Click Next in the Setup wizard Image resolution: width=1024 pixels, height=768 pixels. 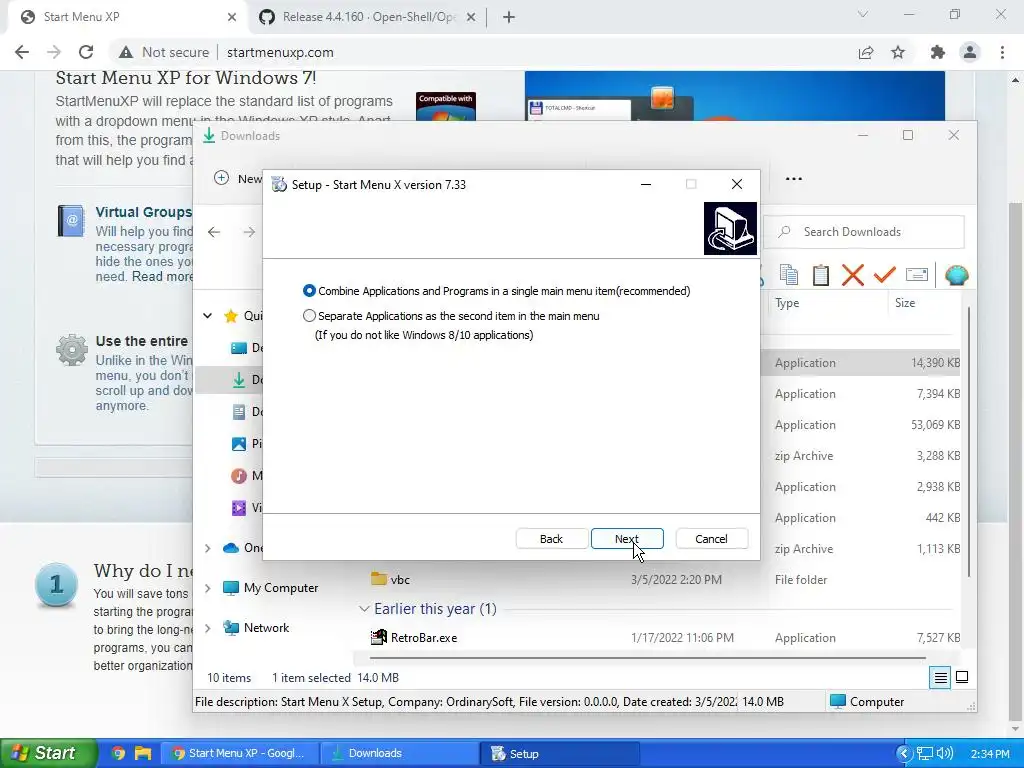(627, 539)
